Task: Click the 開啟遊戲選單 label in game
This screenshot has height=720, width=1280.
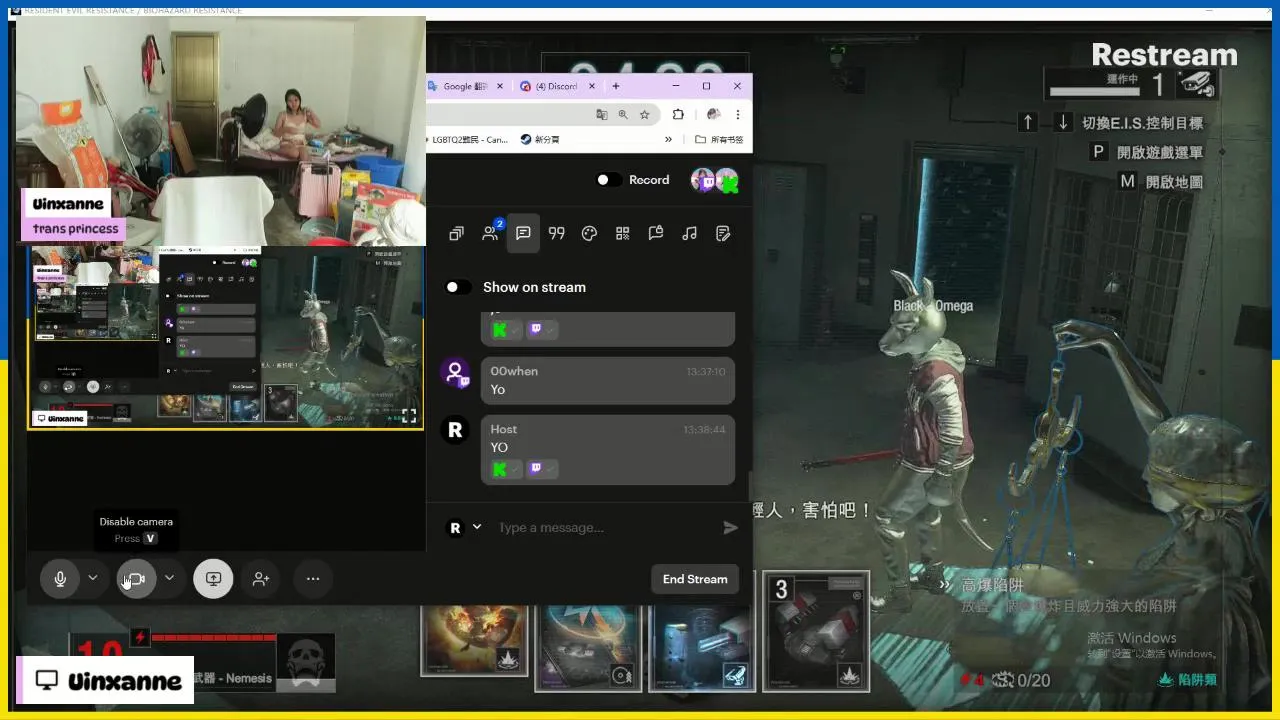Action: coord(1160,153)
